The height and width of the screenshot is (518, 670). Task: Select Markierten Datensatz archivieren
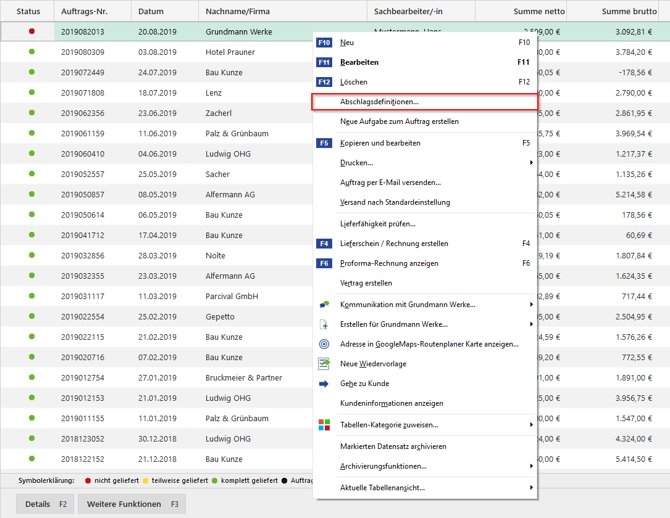[425, 446]
